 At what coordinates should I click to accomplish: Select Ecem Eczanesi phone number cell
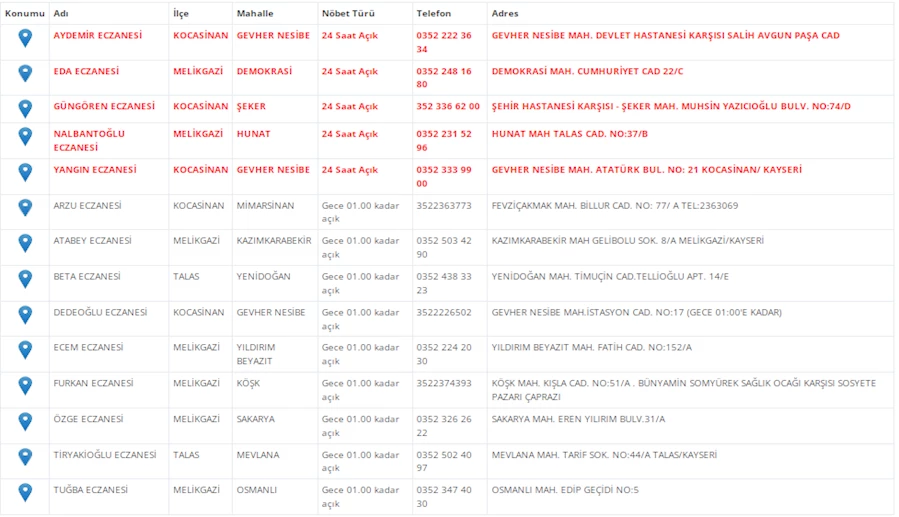444,354
